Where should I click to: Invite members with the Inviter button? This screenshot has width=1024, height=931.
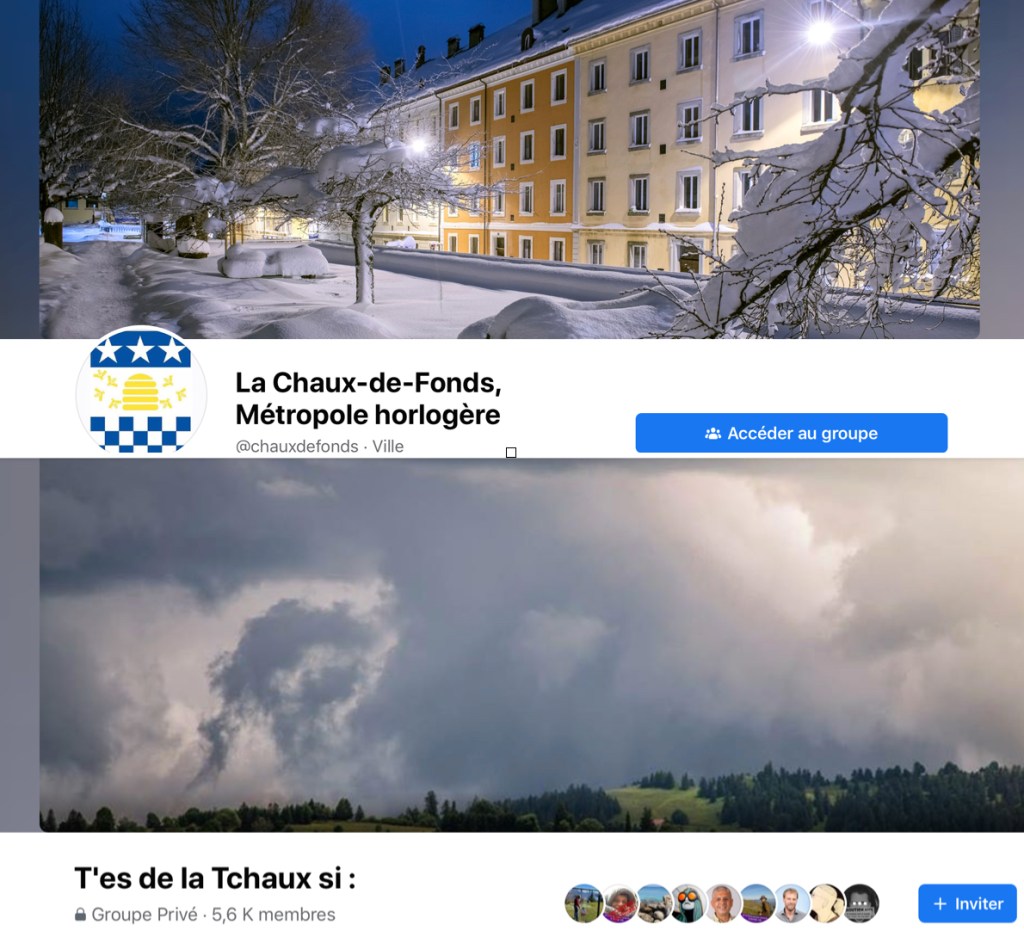pos(967,904)
